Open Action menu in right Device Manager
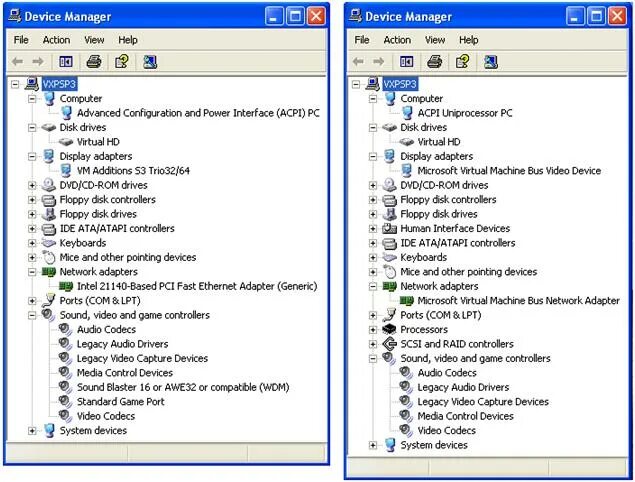 [x=397, y=40]
